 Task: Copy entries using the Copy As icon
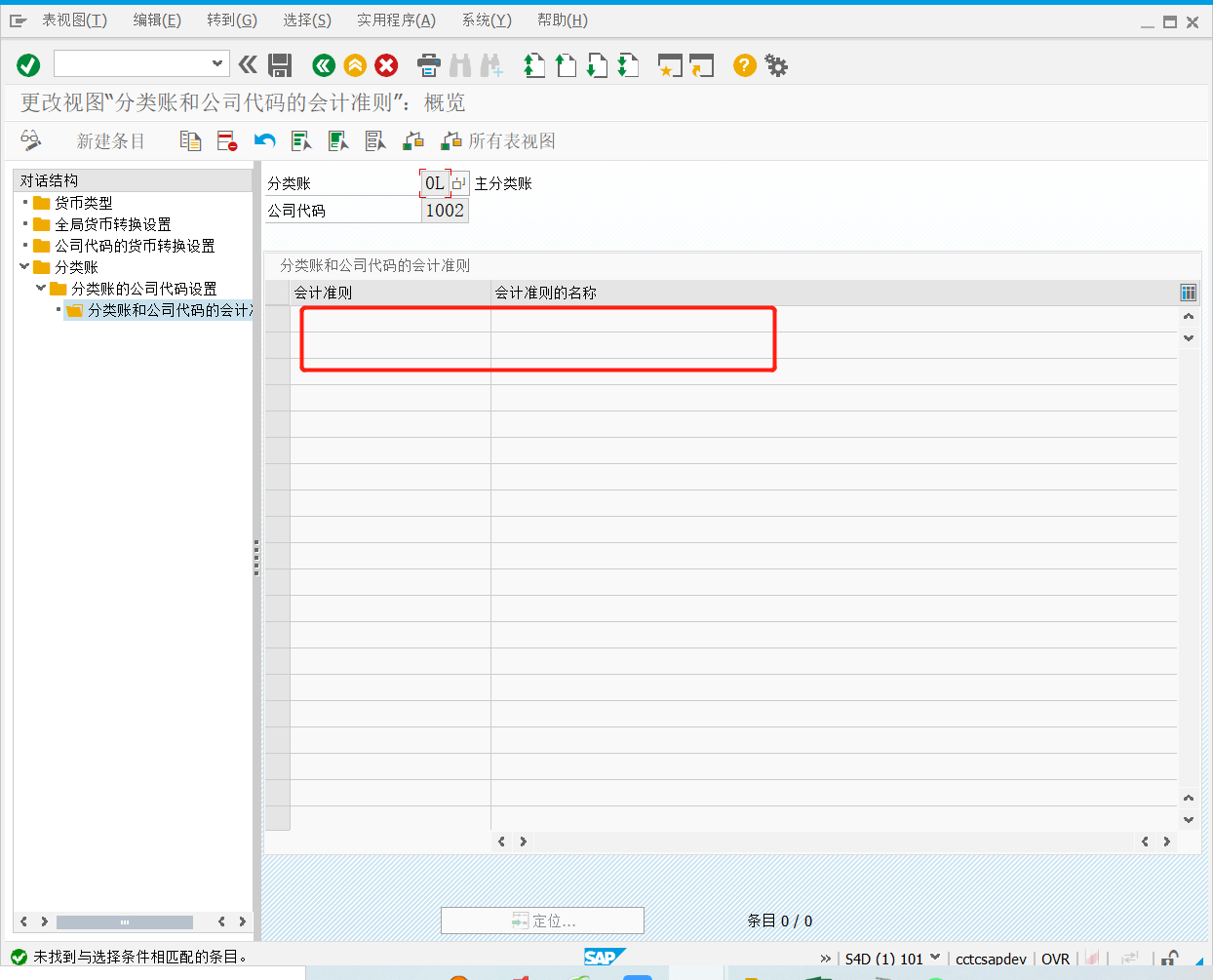(x=190, y=139)
